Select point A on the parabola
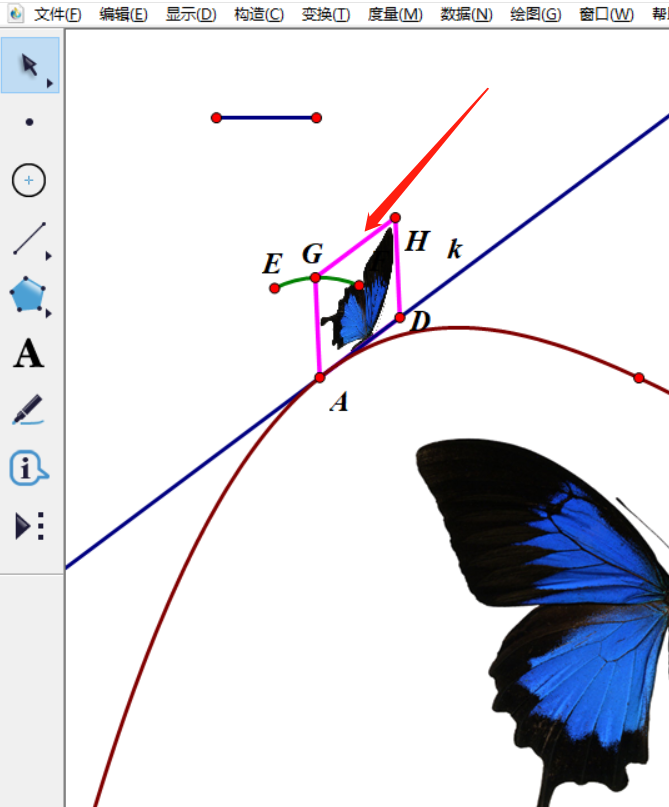Viewport: 669px width, 807px height. [x=320, y=378]
